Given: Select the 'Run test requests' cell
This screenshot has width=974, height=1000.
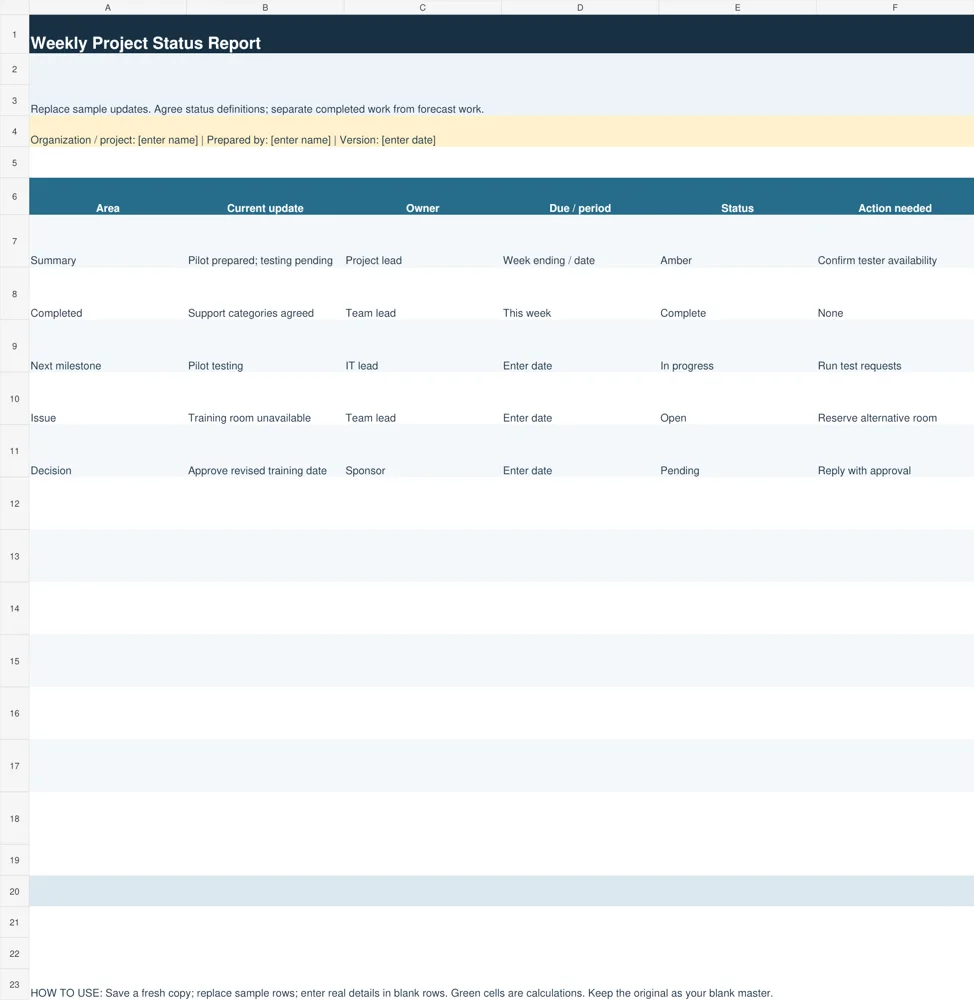Looking at the screenshot, I should [x=895, y=346].
